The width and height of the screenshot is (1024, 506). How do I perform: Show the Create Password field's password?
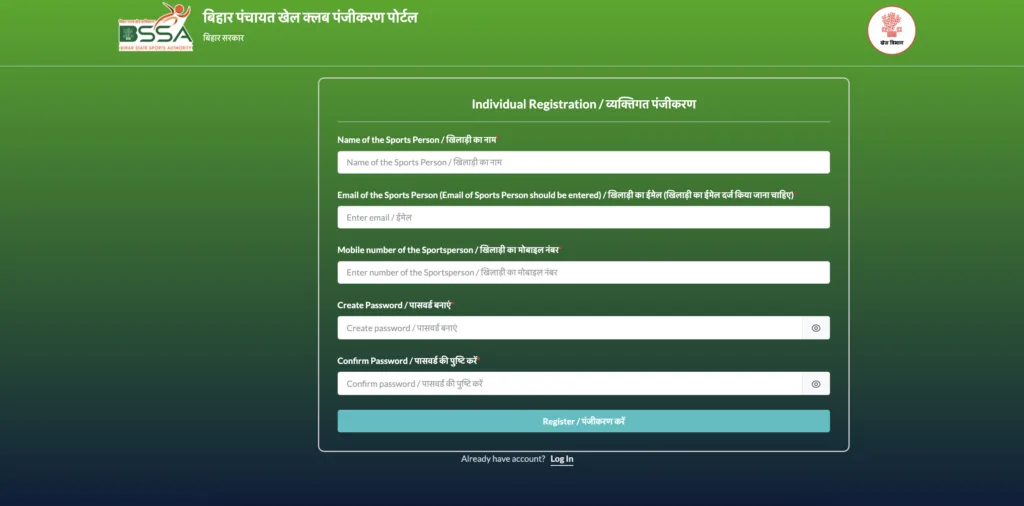pos(816,328)
